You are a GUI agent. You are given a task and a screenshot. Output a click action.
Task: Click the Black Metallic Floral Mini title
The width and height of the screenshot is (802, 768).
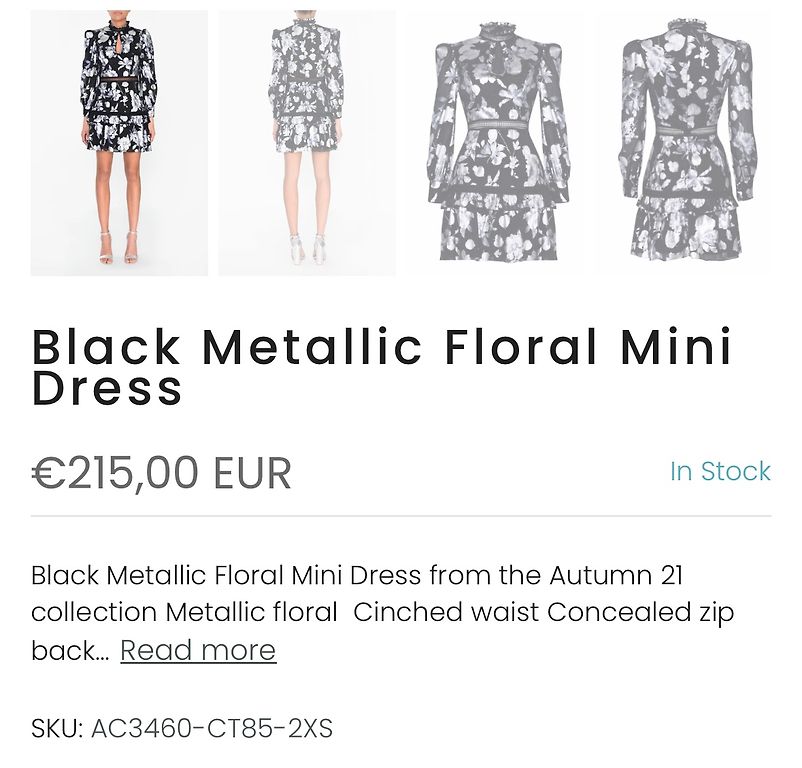pyautogui.click(x=382, y=347)
